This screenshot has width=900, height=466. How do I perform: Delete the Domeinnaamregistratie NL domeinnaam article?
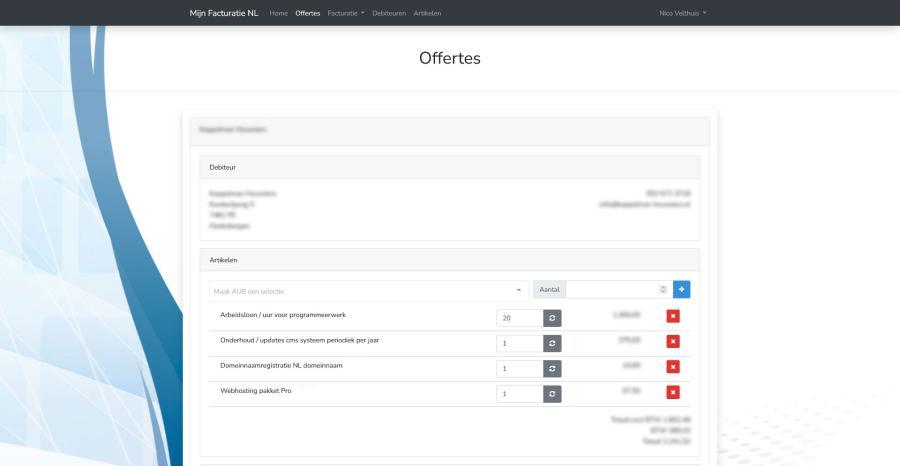coord(674,368)
